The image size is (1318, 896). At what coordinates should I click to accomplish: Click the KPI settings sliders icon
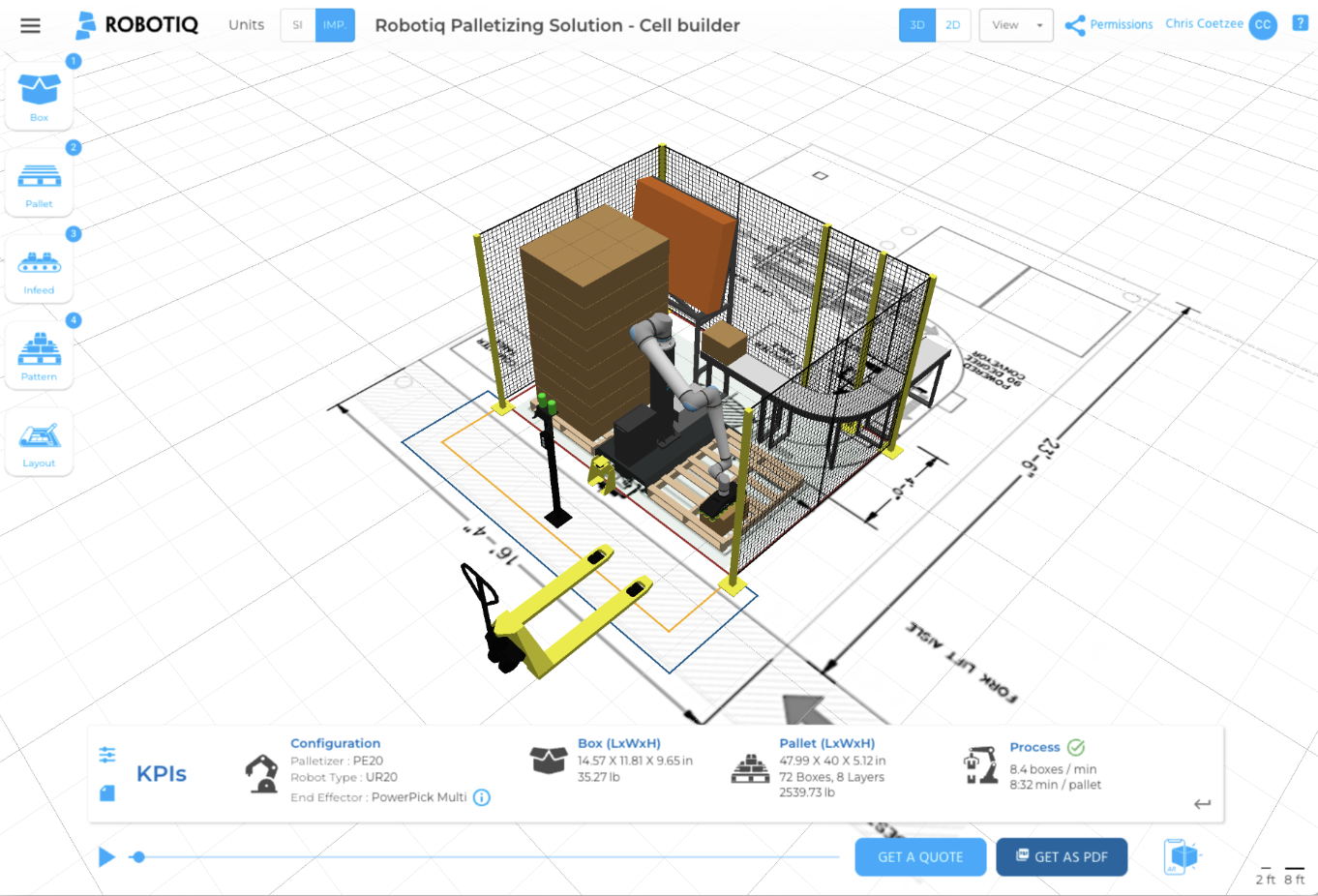click(x=107, y=754)
